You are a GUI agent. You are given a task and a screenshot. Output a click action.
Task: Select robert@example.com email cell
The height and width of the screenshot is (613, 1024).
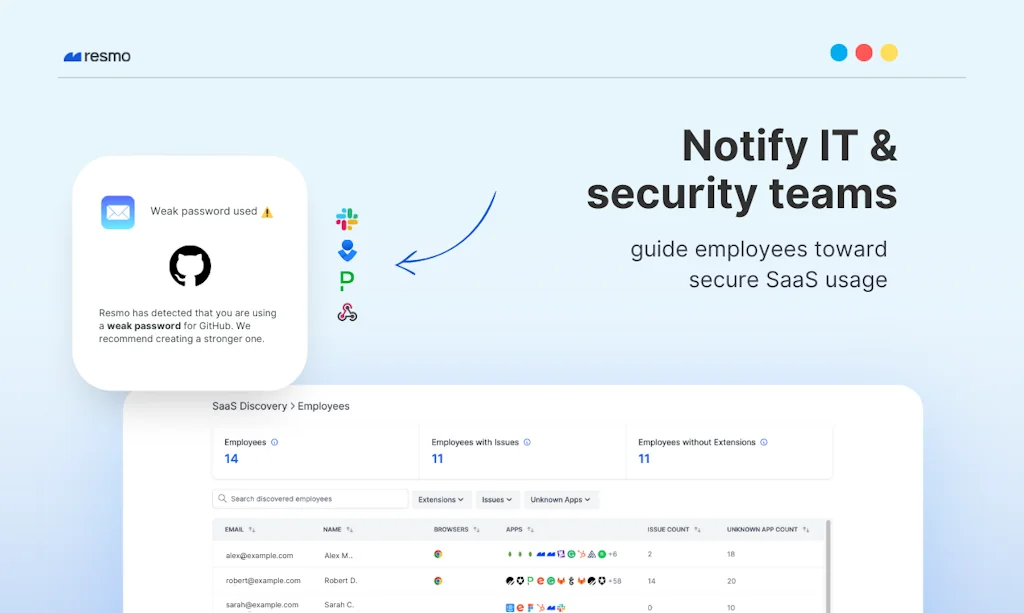pyautogui.click(x=263, y=580)
